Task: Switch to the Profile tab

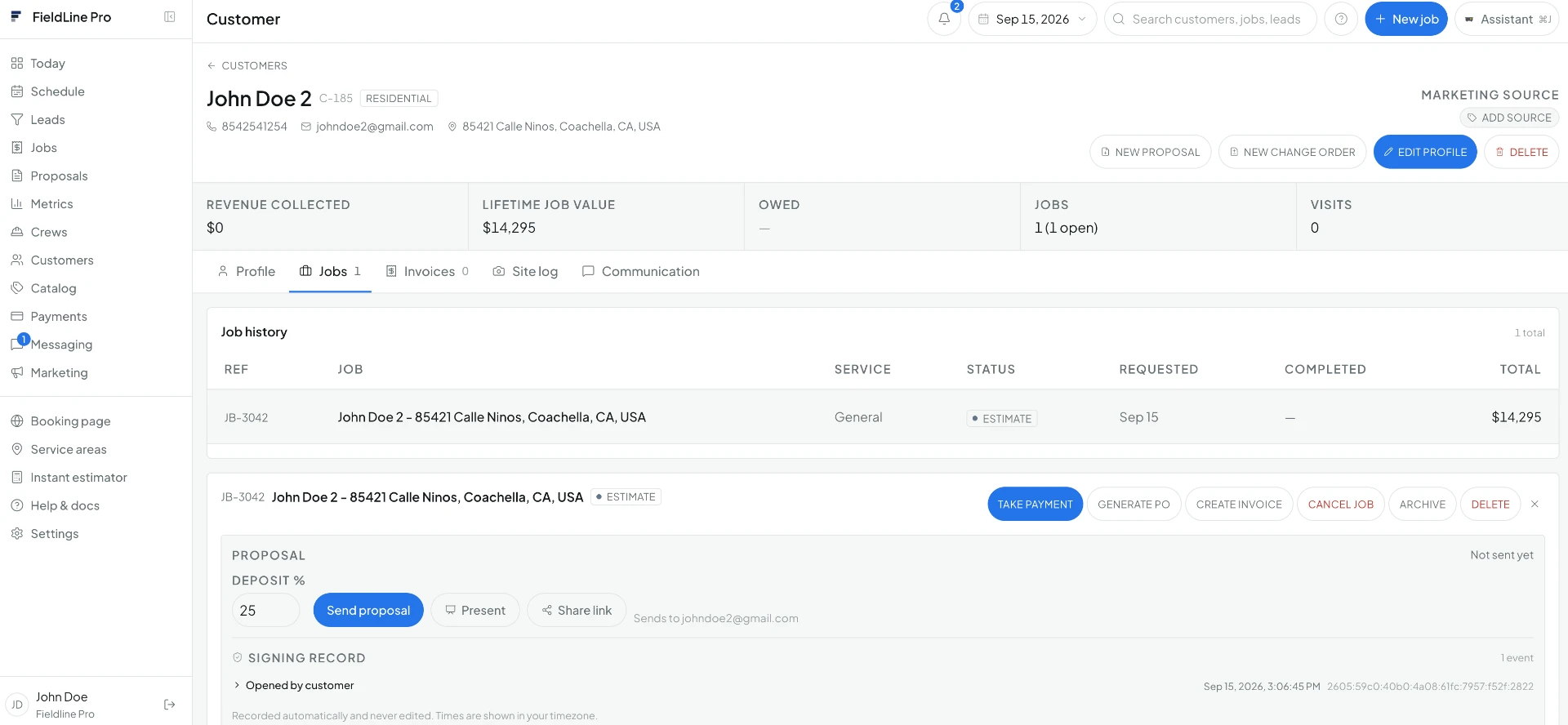Action: [247, 272]
